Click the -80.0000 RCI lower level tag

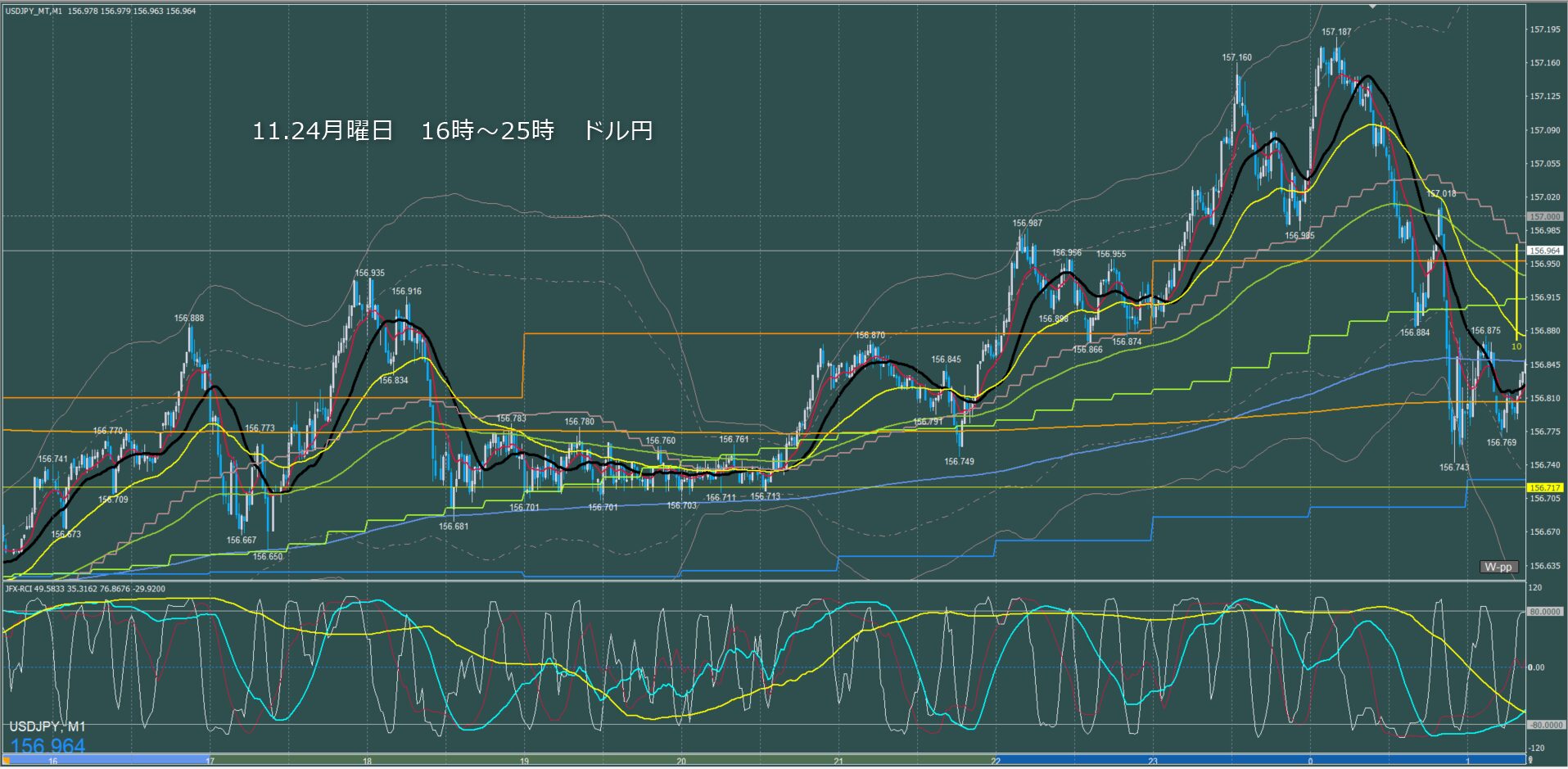pos(1544,725)
